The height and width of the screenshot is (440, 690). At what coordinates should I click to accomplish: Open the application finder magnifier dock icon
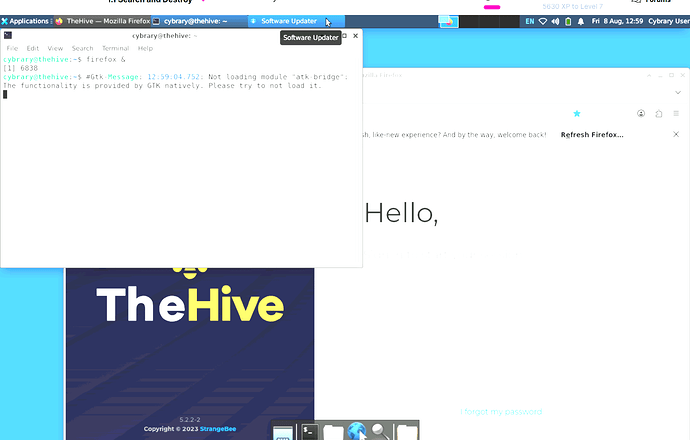point(380,432)
